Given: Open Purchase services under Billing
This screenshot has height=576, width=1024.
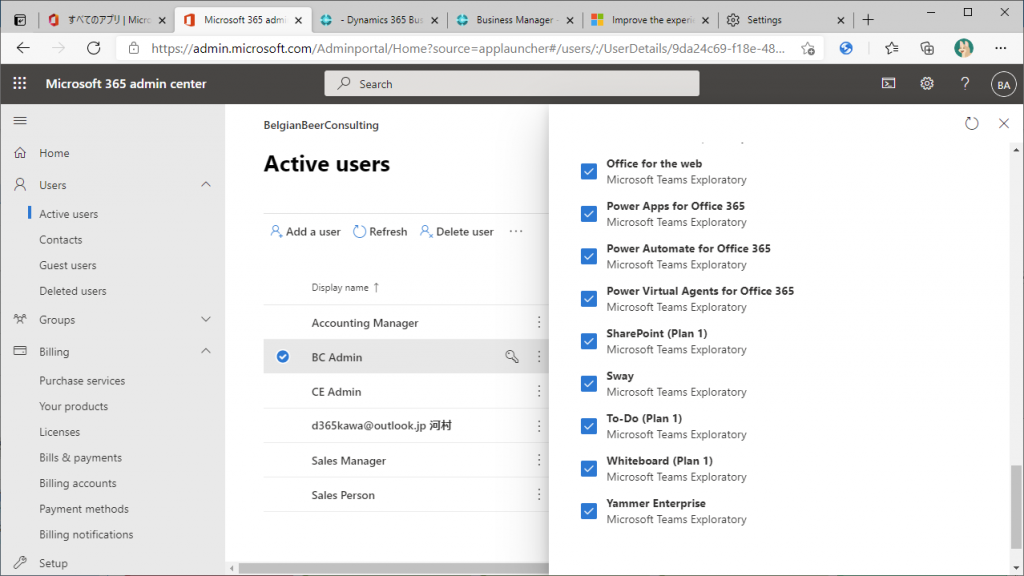Looking at the screenshot, I should tap(82, 380).
